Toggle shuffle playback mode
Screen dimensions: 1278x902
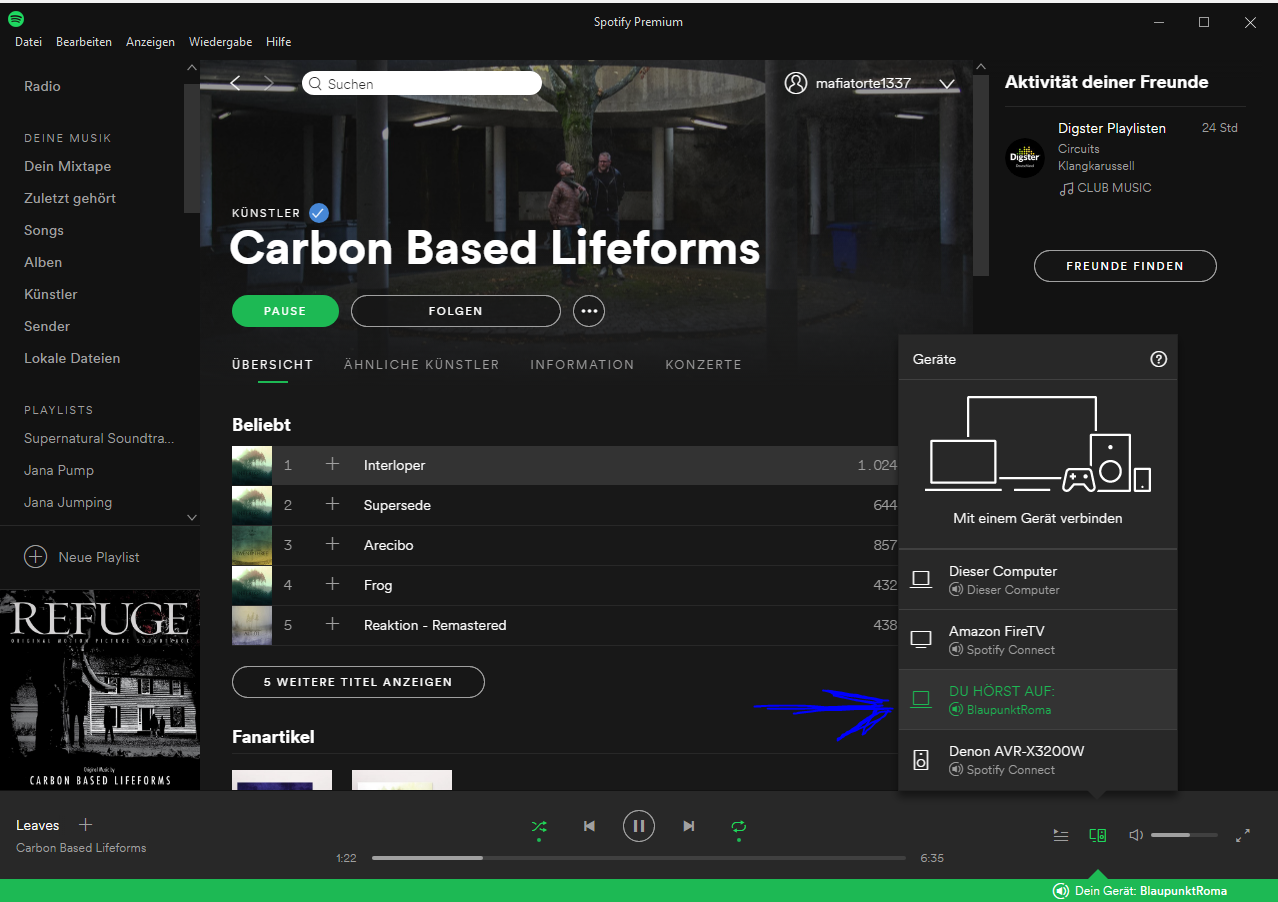tap(539, 826)
